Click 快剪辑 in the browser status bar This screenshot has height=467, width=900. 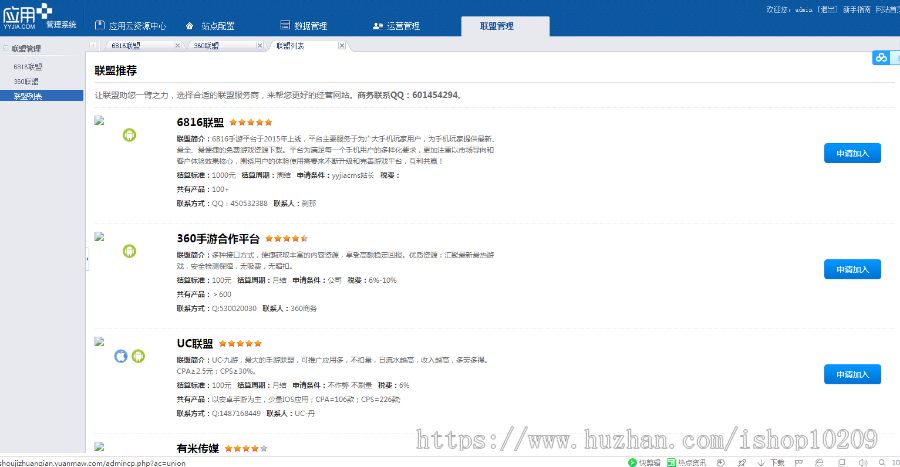coord(644,462)
